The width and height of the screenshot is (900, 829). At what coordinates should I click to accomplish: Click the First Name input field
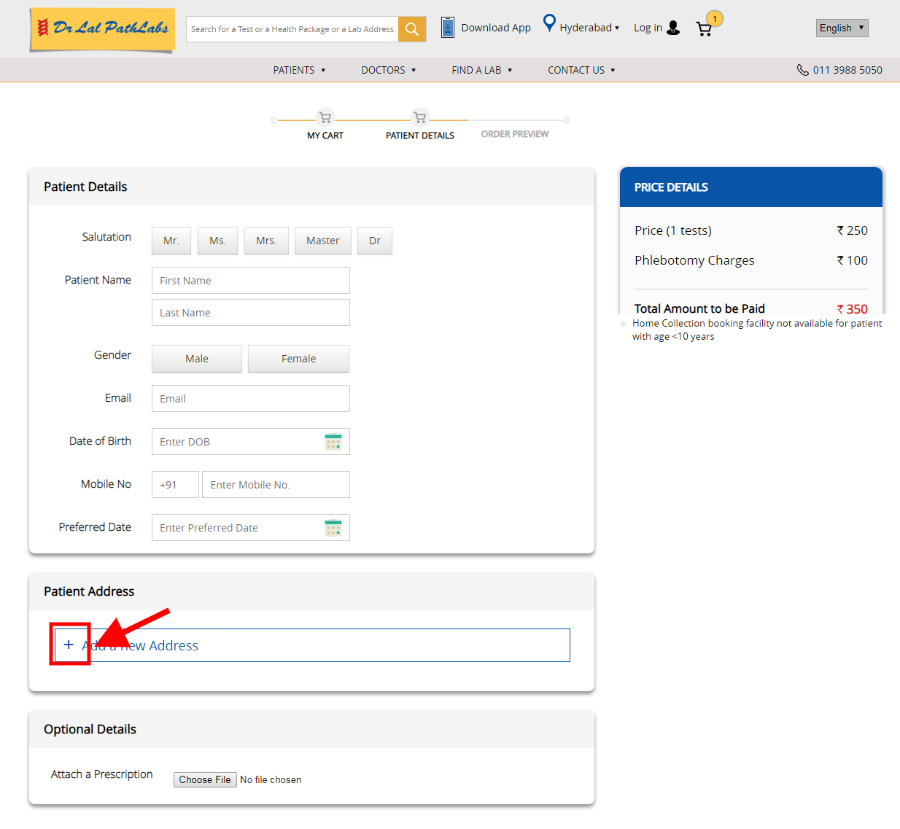[250, 281]
